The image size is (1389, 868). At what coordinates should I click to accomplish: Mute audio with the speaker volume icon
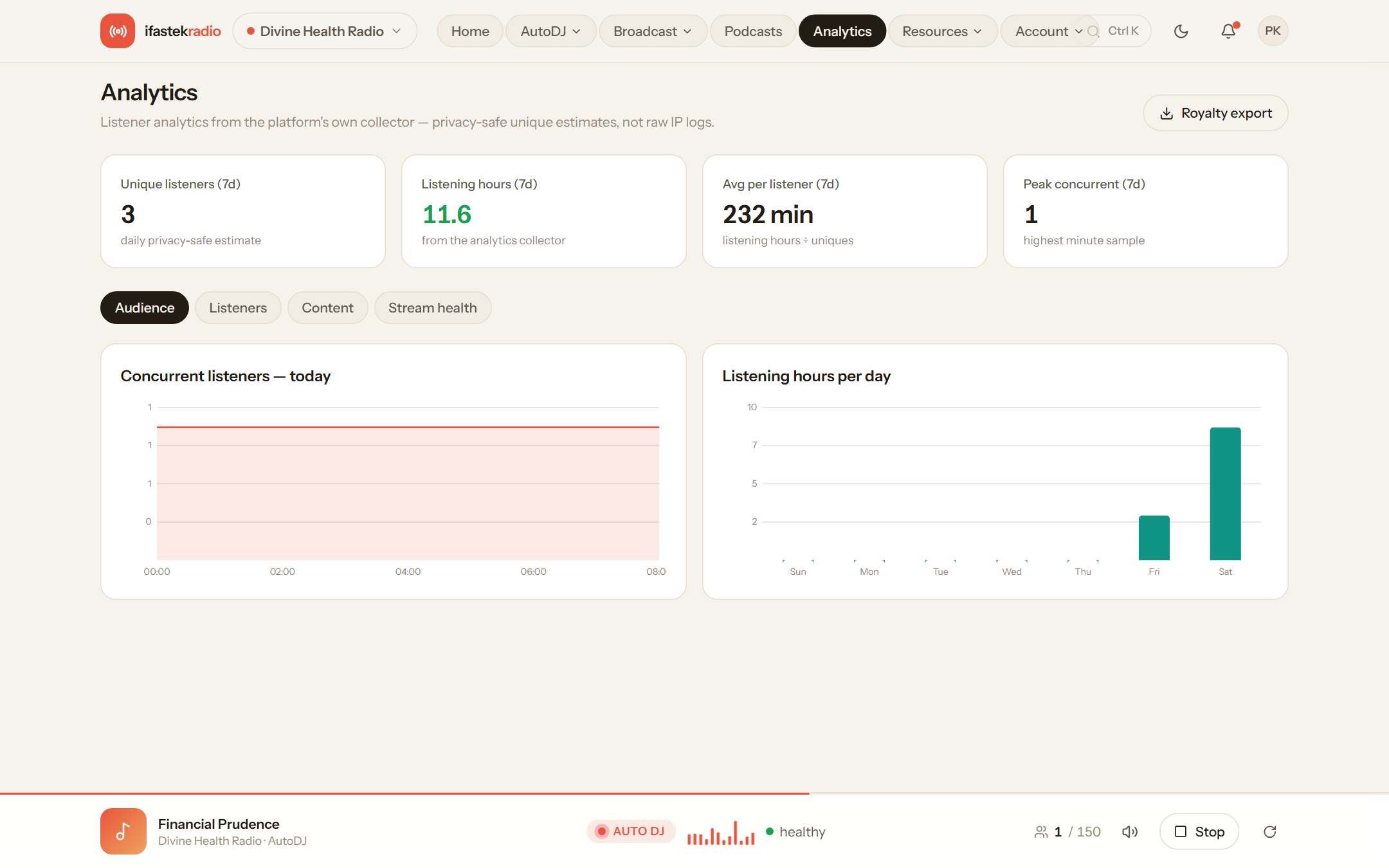pos(1130,832)
